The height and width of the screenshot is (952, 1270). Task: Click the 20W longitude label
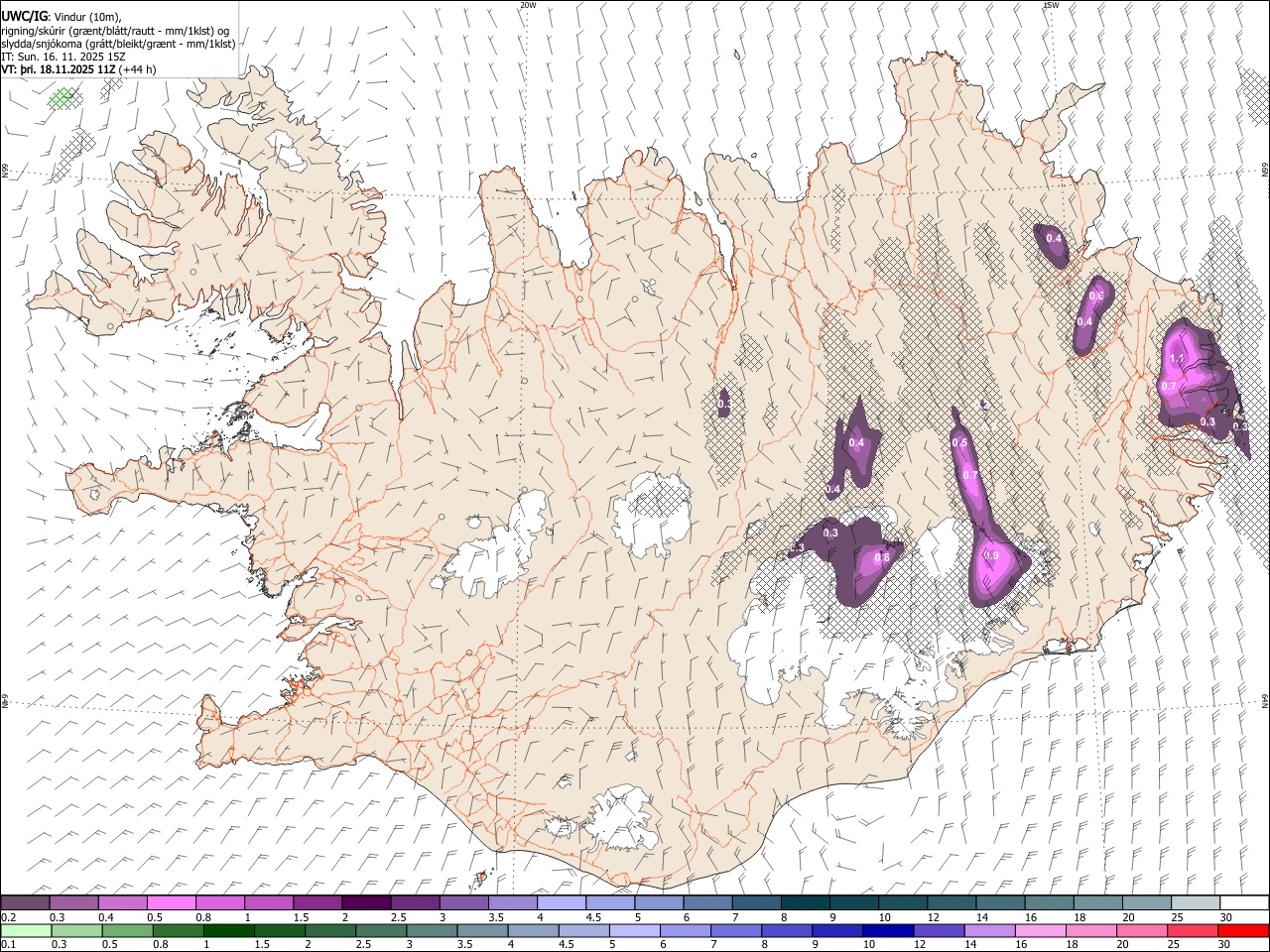click(x=528, y=5)
